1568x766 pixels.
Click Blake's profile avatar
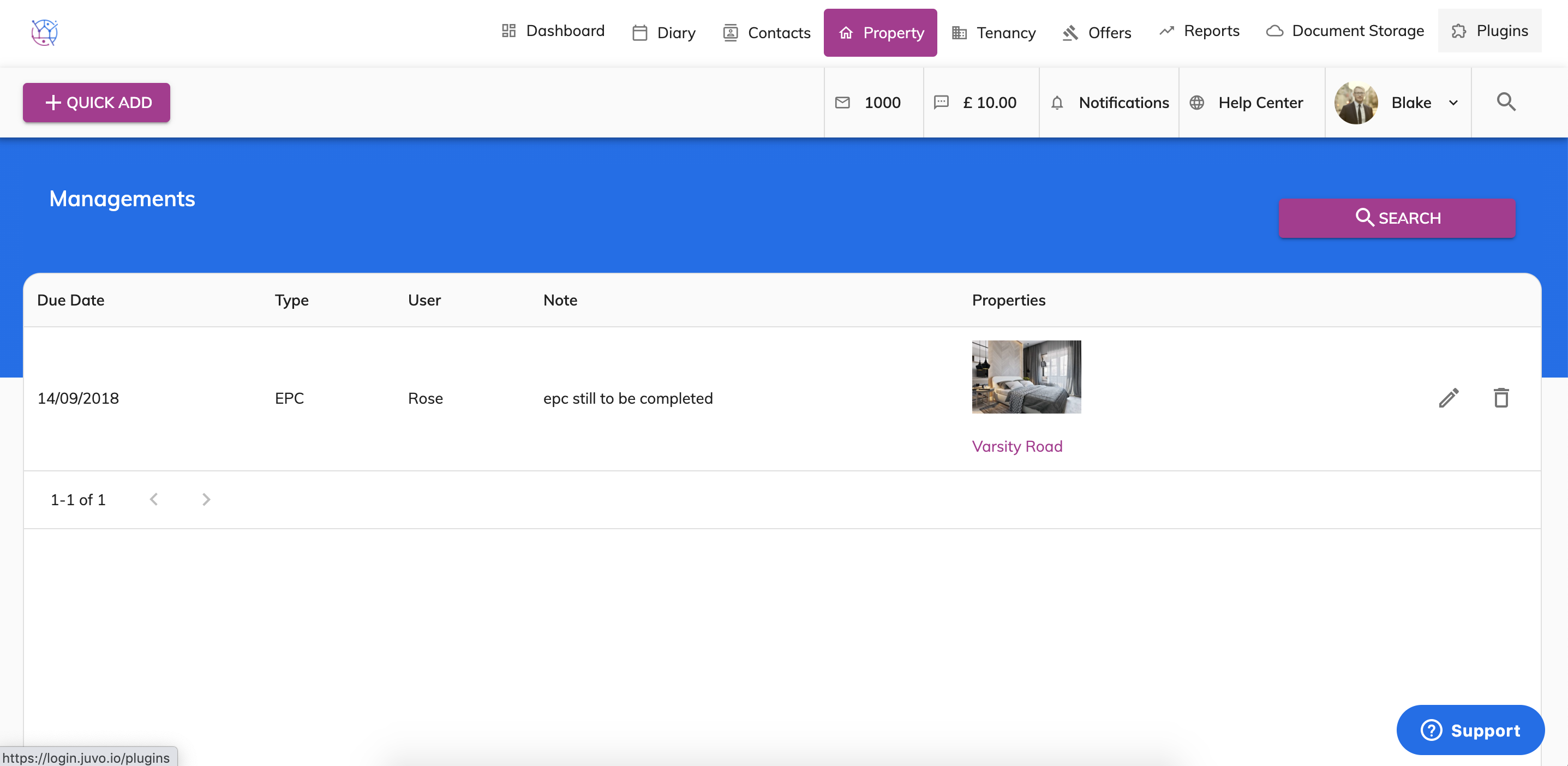click(1356, 102)
